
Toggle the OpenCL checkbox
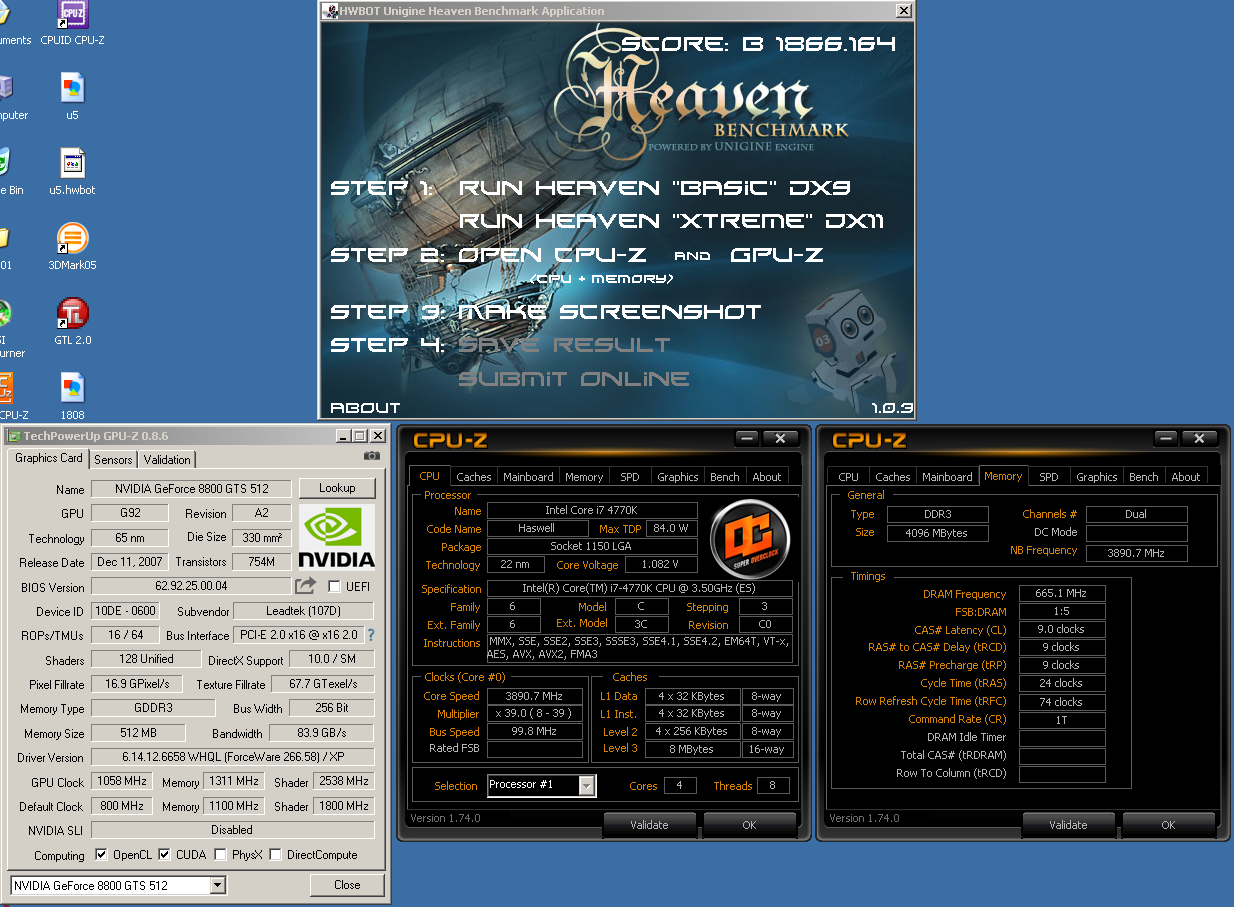coord(101,855)
